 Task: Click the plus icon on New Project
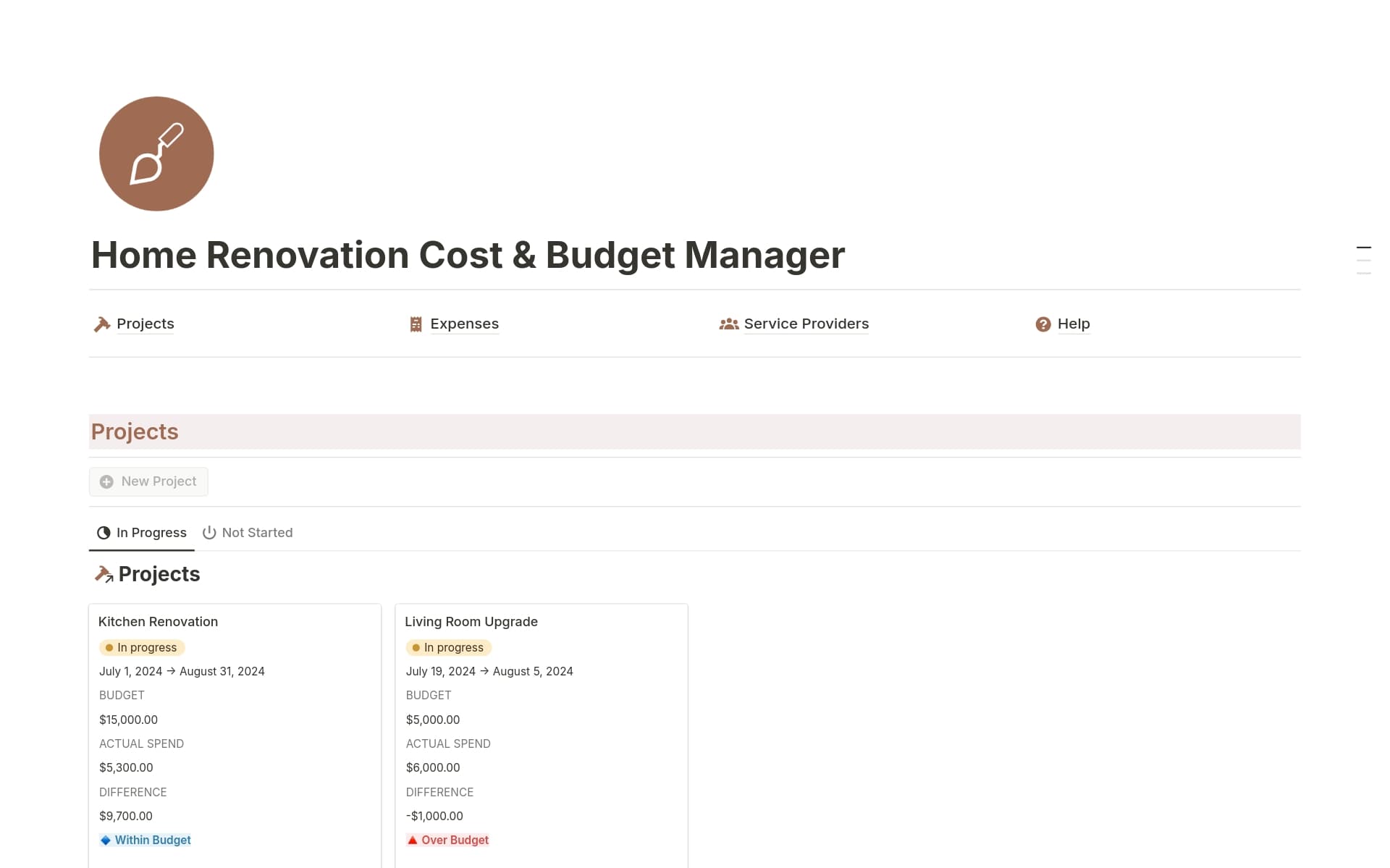tap(106, 481)
